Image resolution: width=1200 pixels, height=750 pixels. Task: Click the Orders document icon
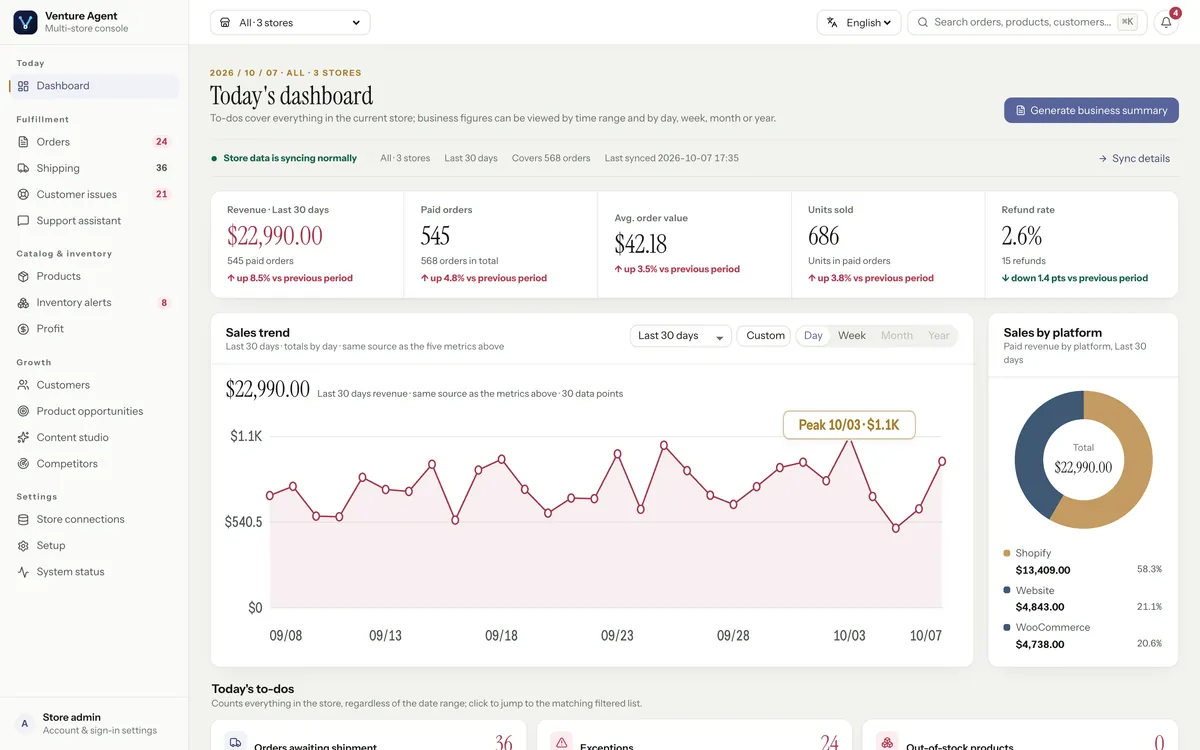[x=23, y=142]
